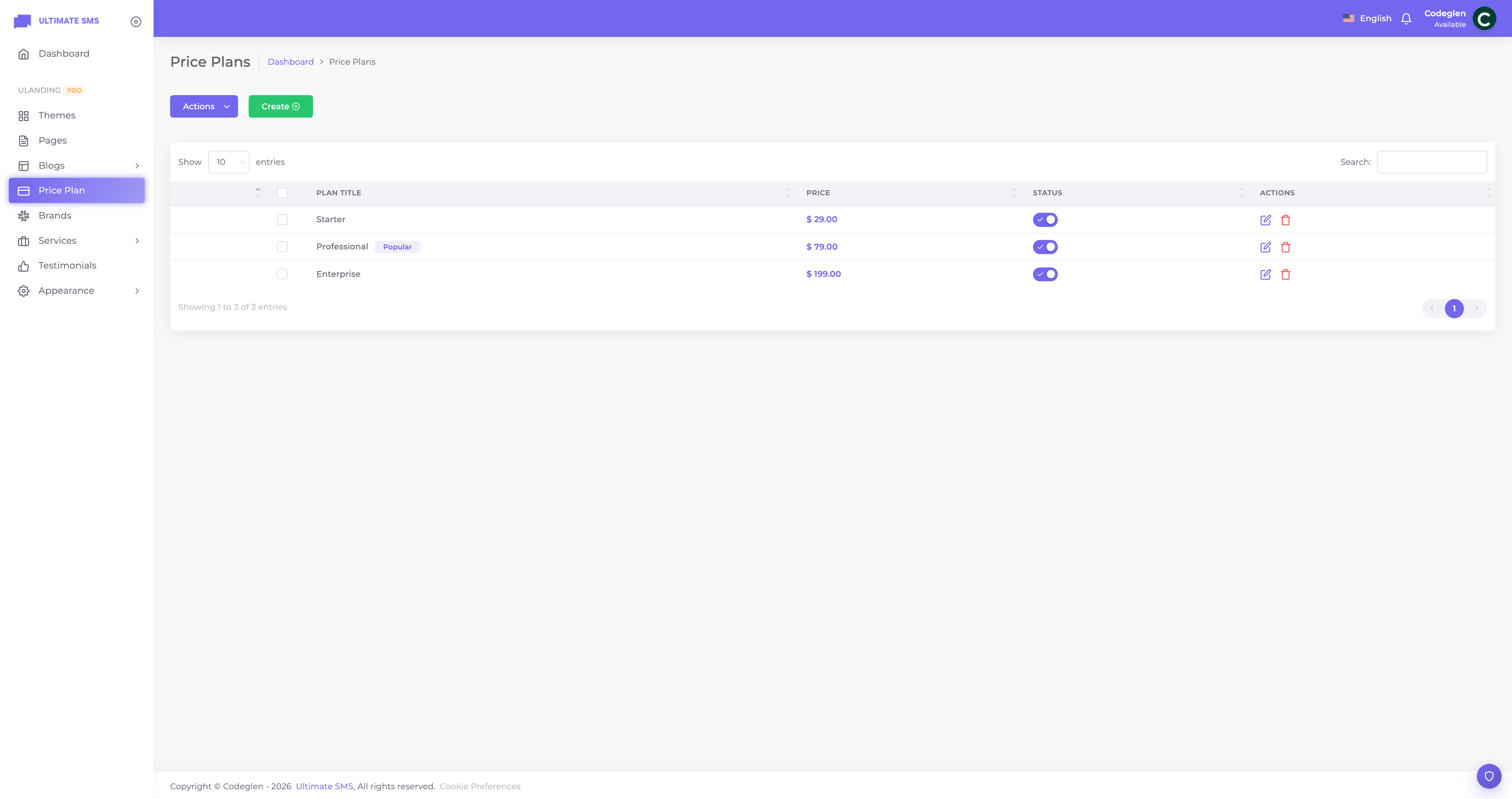Click the Ultimate SMS logo icon
1512x799 pixels.
click(22, 21)
